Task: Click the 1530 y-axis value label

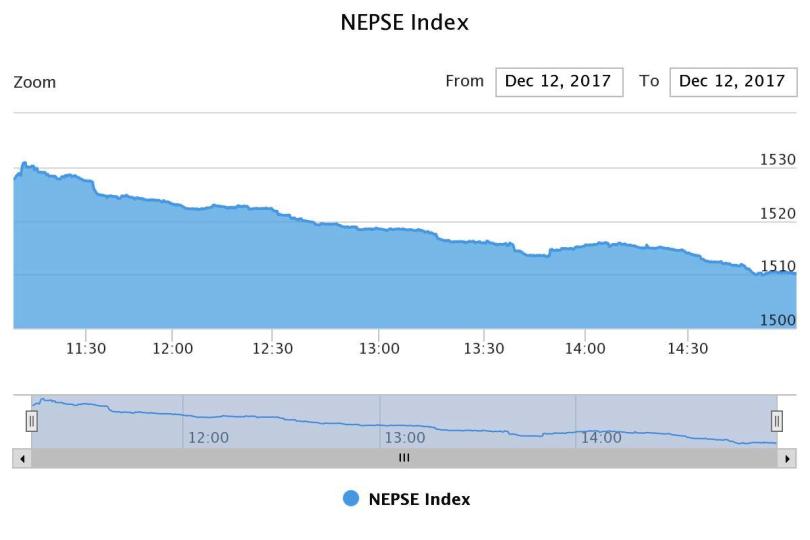Action: 778,159
